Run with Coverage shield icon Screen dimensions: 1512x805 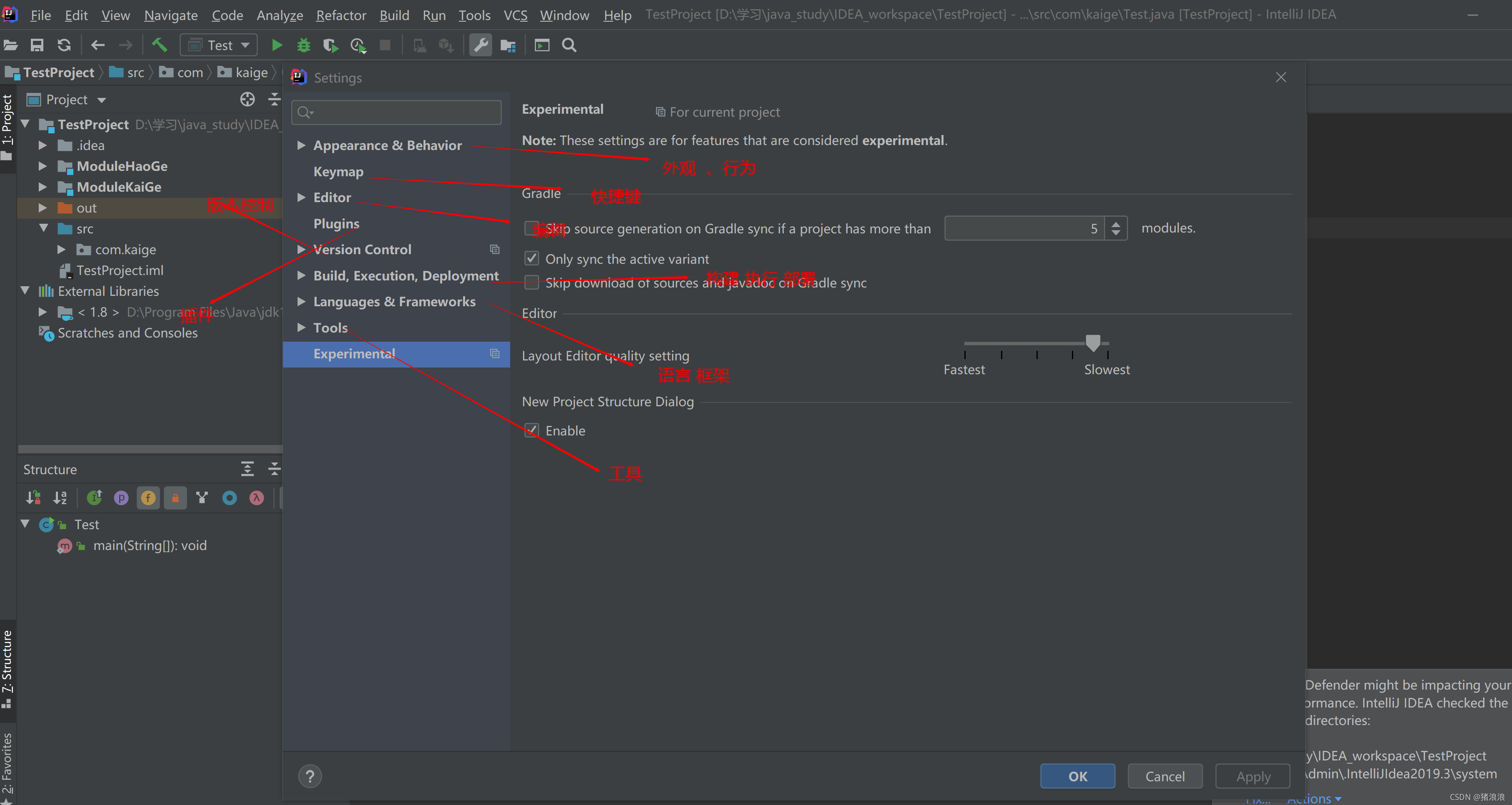pyautogui.click(x=330, y=45)
